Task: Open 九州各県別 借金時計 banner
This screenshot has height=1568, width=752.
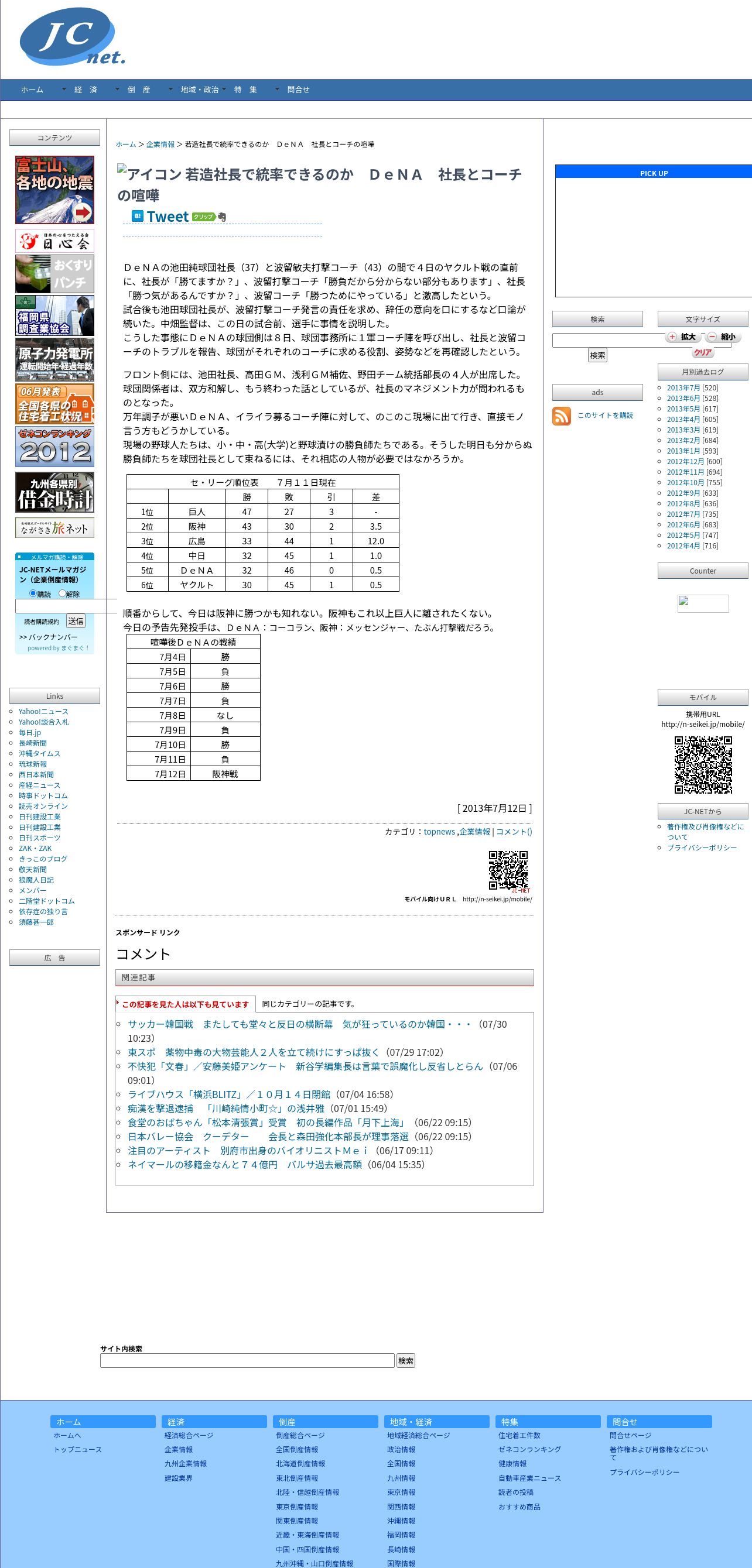Action: 55,492
